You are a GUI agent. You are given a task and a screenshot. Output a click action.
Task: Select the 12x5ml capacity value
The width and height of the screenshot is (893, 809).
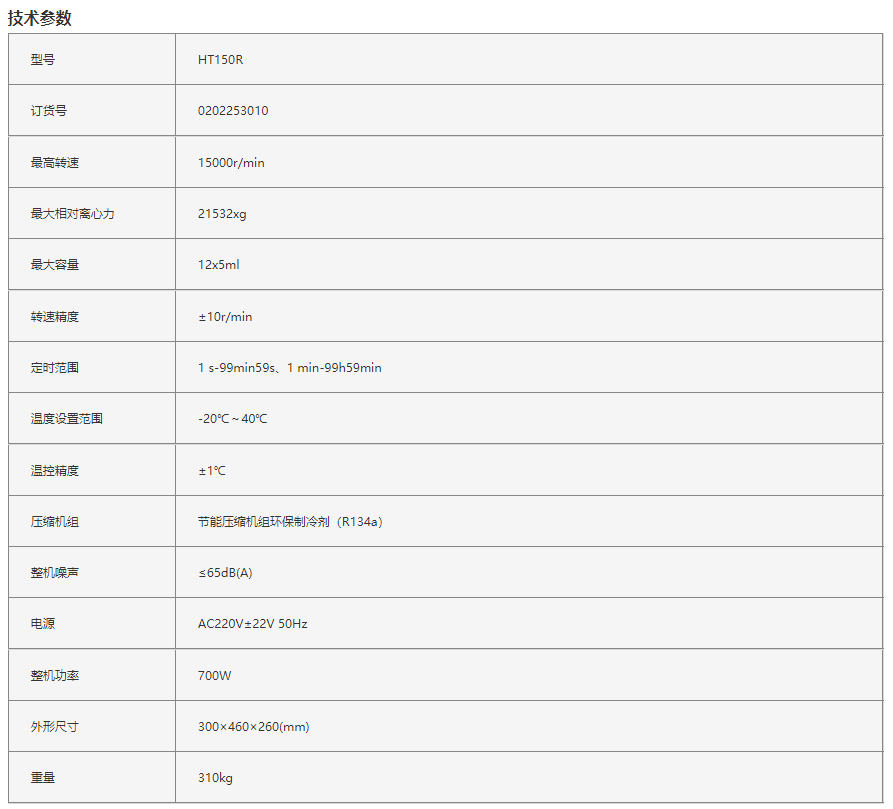[218, 265]
